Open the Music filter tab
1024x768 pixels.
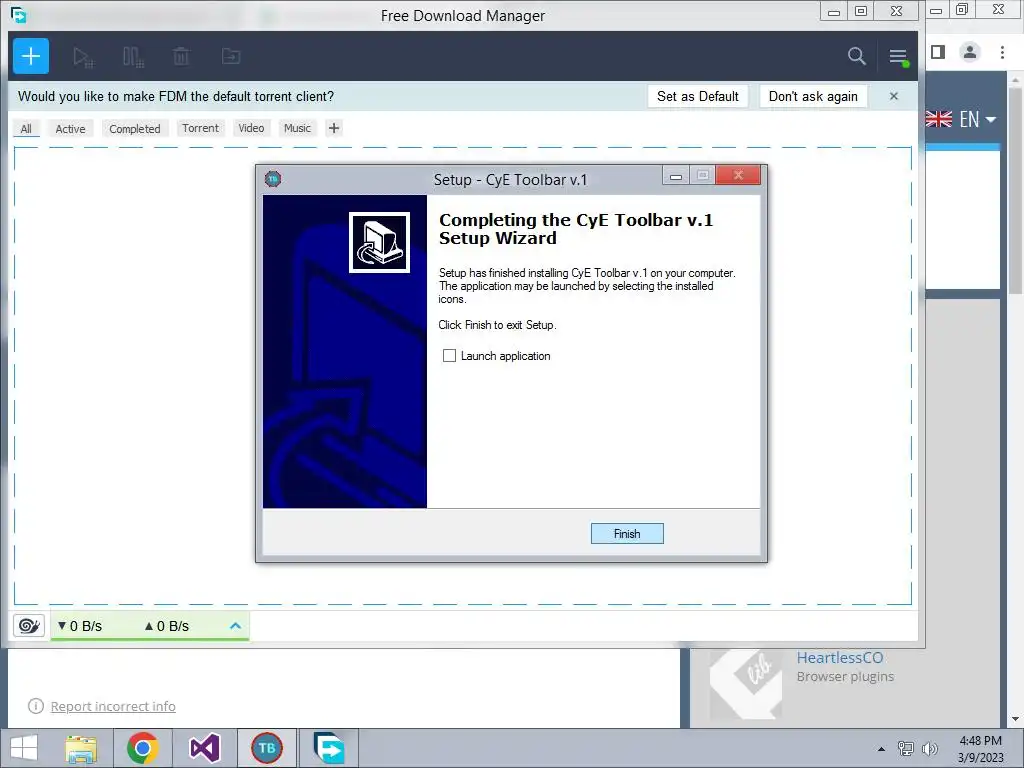pos(297,128)
